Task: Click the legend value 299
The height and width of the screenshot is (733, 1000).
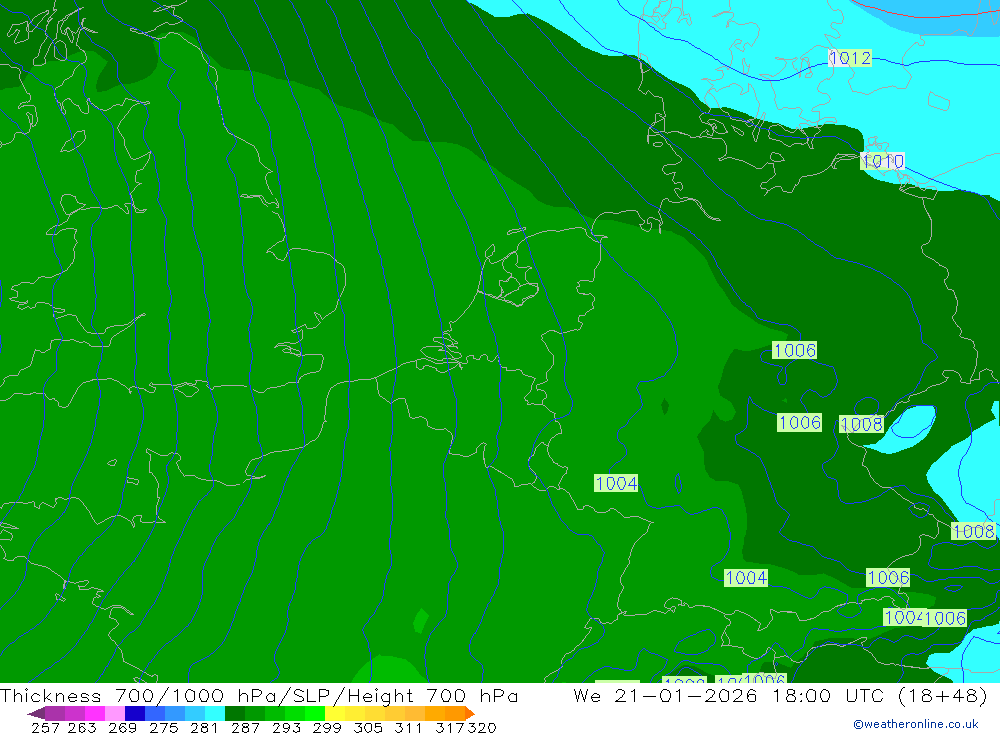Action: click(327, 727)
